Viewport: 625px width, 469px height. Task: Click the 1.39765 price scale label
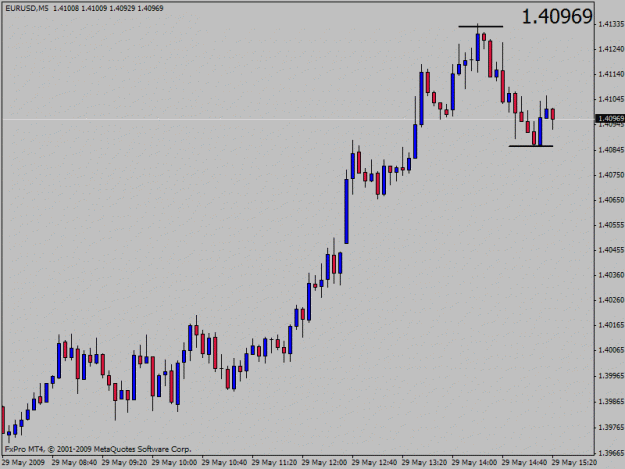(611, 427)
